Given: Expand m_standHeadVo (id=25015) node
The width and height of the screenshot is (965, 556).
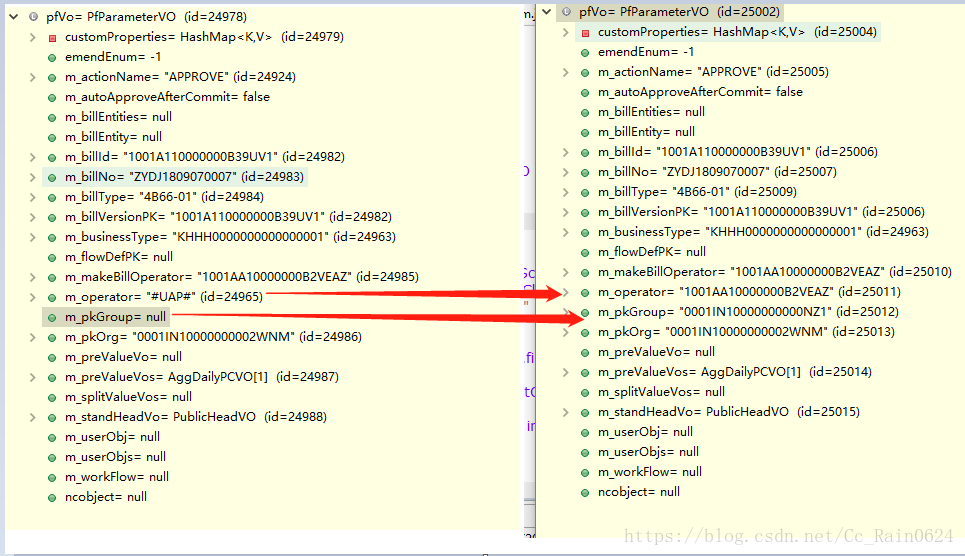Looking at the screenshot, I should 566,412.
